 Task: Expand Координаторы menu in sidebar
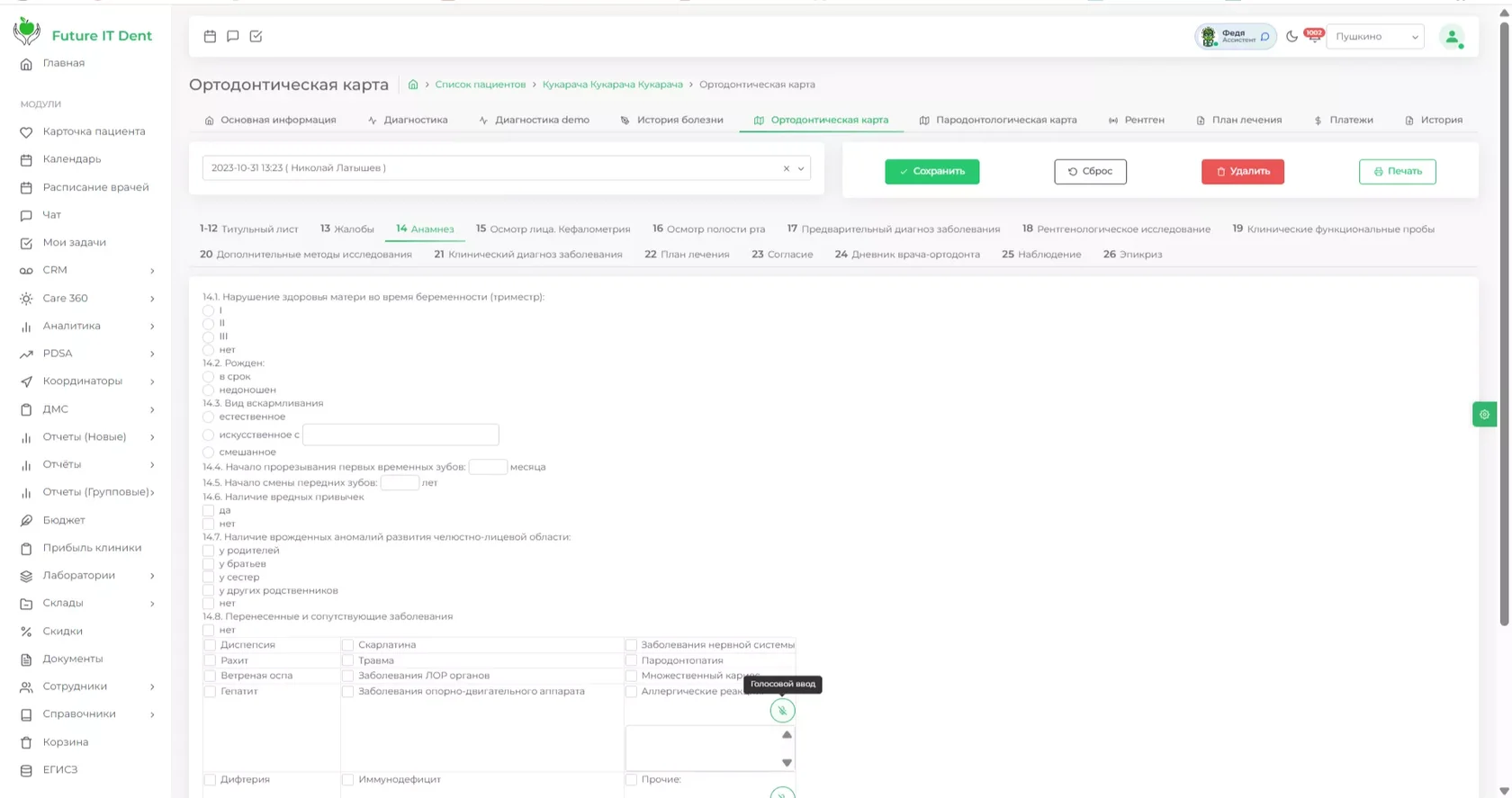coord(85,381)
